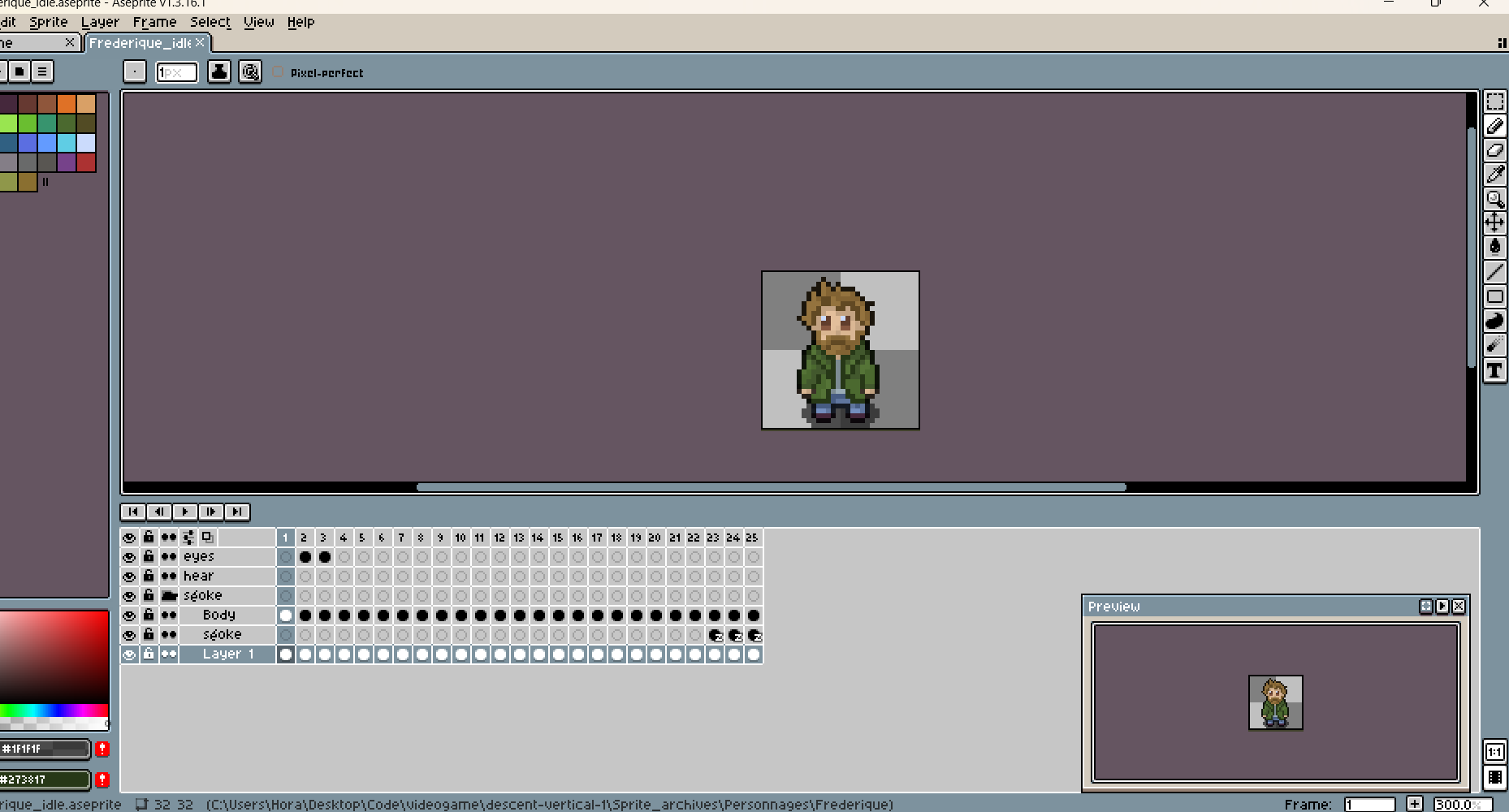Open the Frame menu

coord(154,22)
